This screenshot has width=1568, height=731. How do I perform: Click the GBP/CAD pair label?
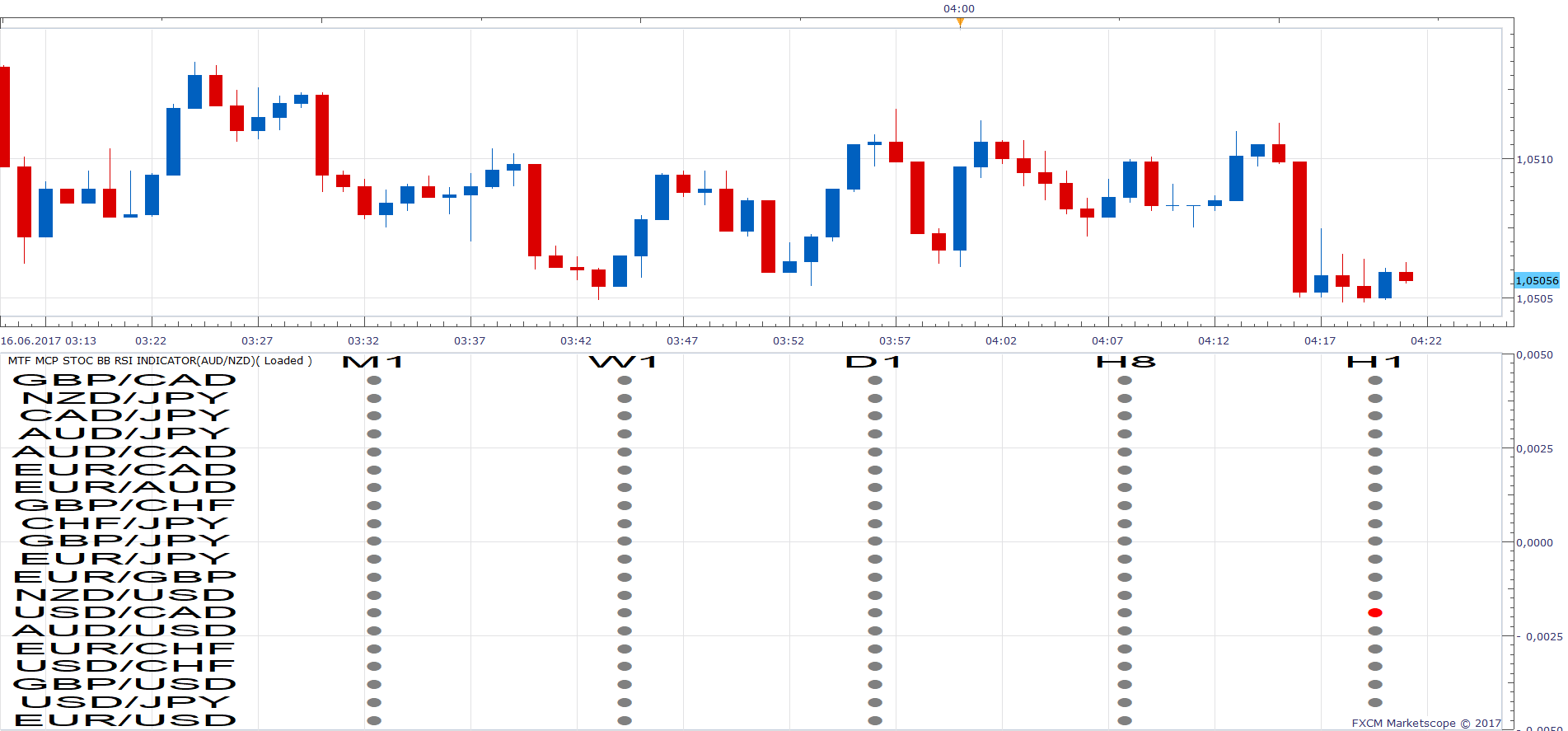pos(124,380)
